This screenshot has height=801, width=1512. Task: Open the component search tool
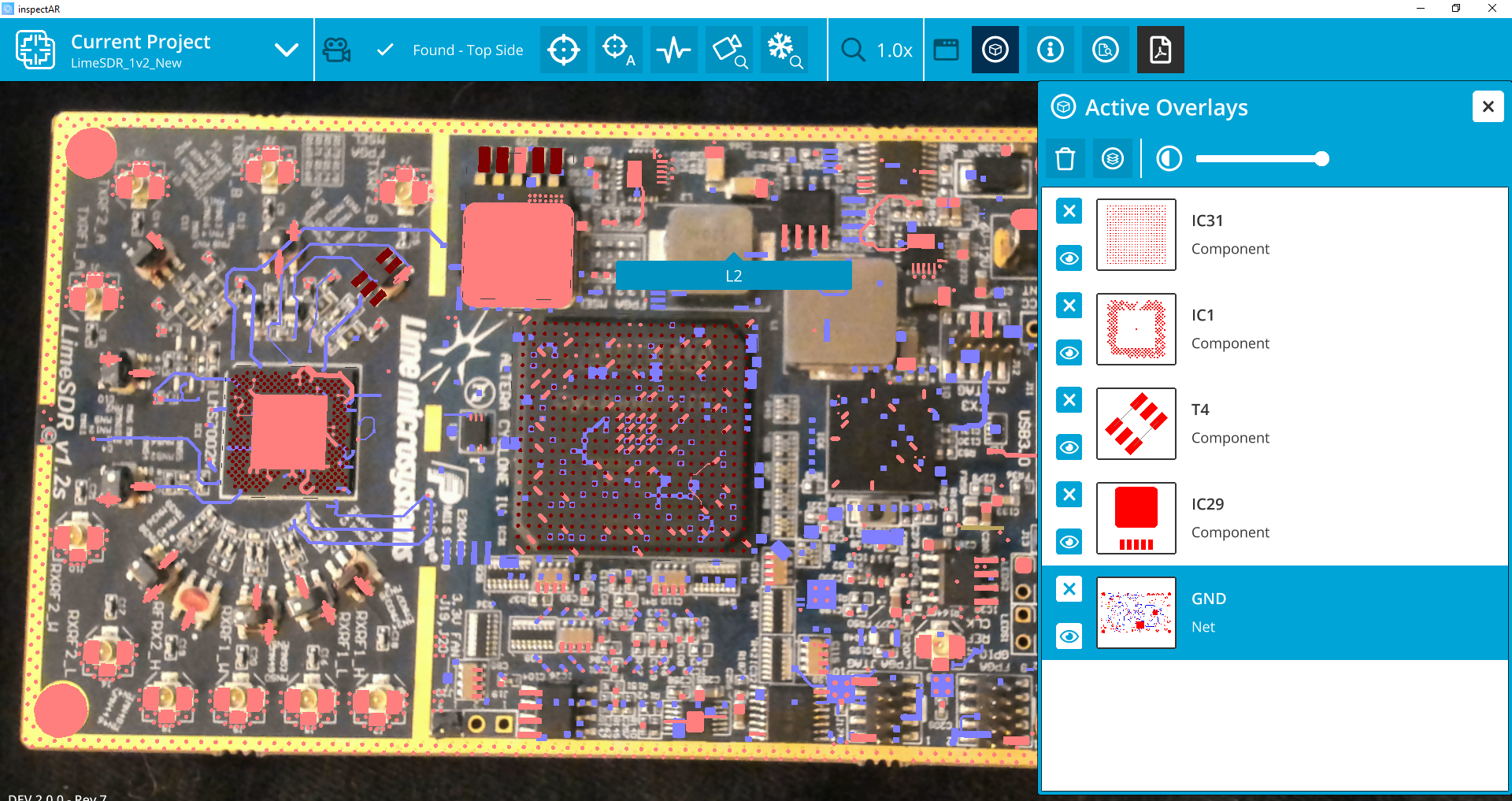(x=729, y=50)
